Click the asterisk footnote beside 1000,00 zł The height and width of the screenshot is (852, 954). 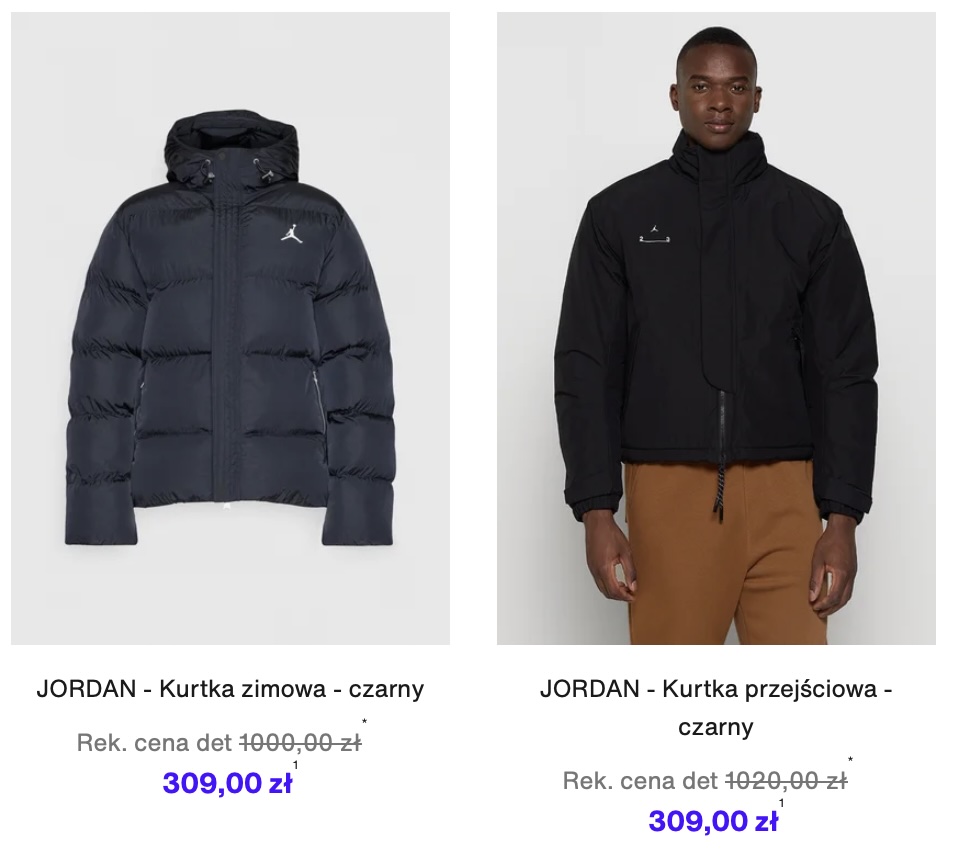point(364,722)
